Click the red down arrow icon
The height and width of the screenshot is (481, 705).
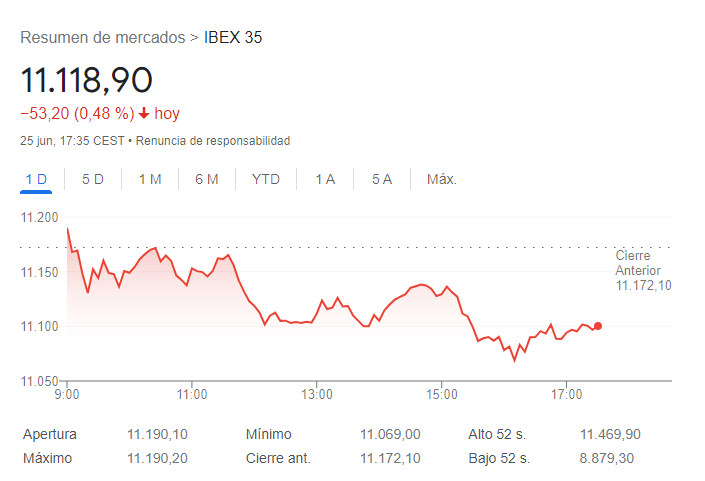click(144, 114)
